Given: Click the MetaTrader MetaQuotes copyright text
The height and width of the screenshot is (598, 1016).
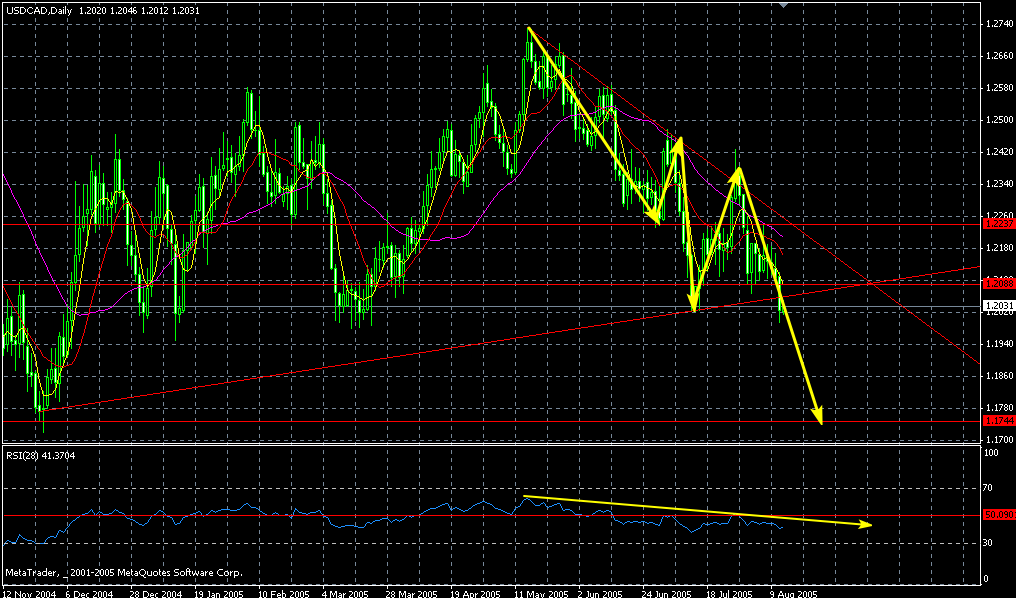Looking at the screenshot, I should [x=124, y=573].
